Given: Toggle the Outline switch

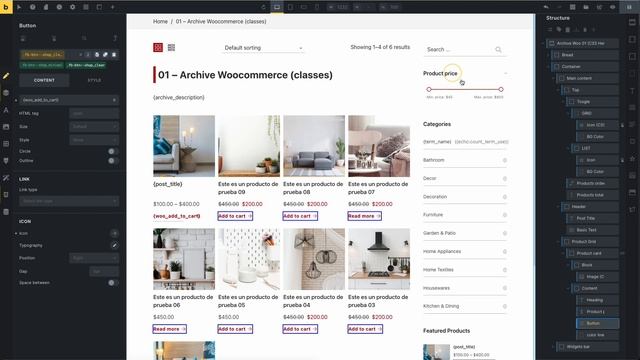Looking at the screenshot, I should pyautogui.click(x=113, y=161).
